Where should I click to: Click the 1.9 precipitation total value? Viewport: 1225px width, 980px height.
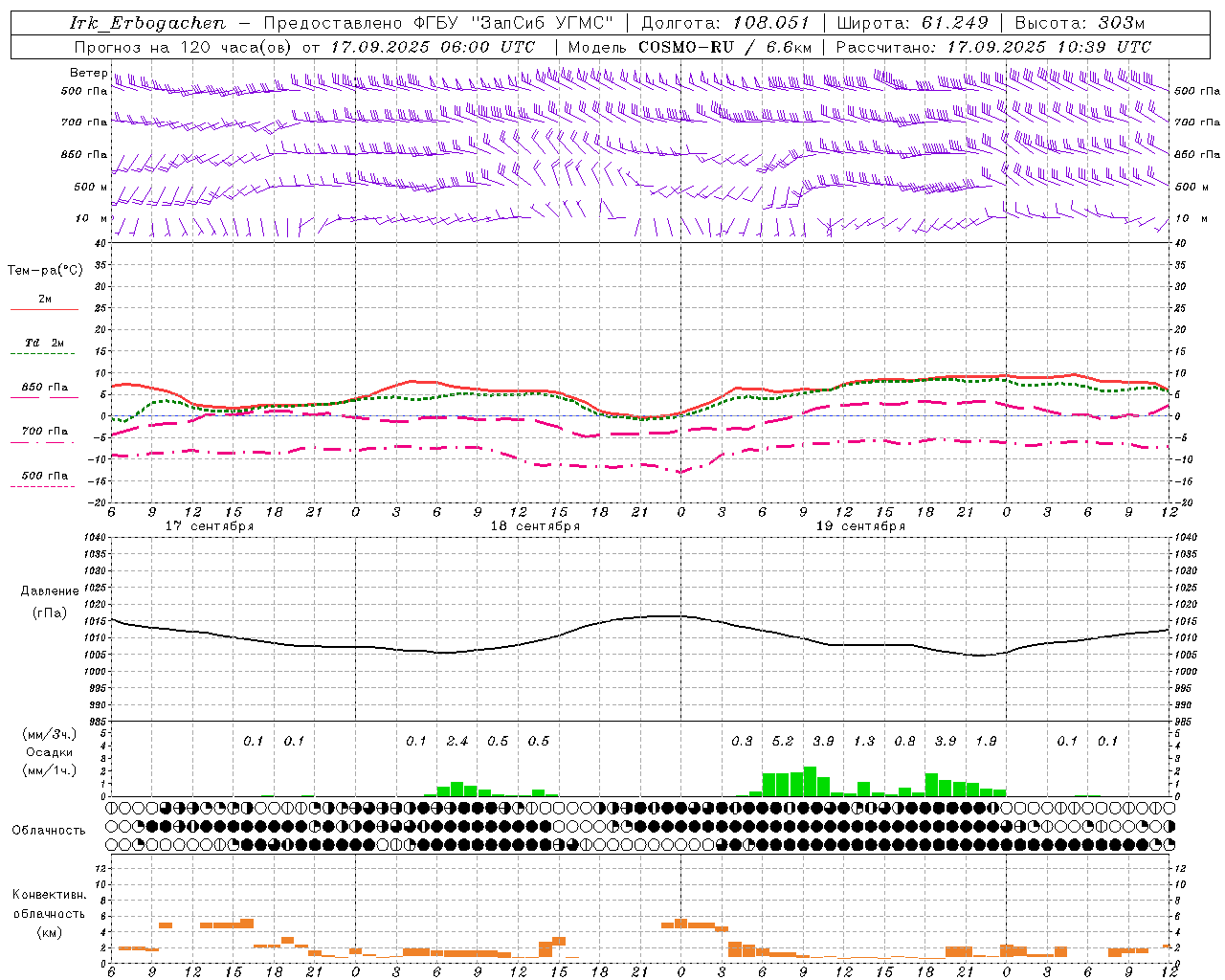pos(986,741)
